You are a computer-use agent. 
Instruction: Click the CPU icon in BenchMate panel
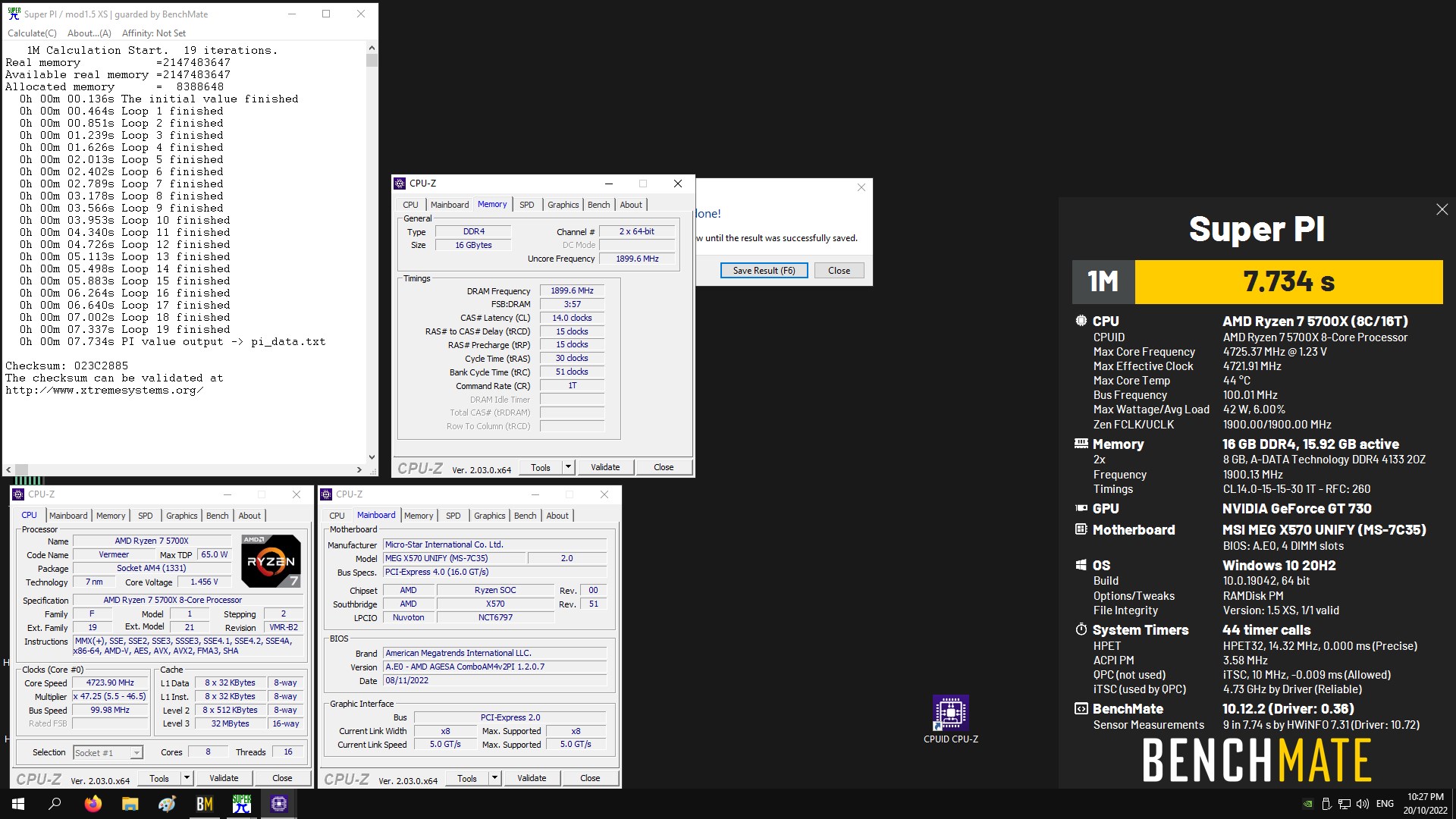tap(1081, 321)
